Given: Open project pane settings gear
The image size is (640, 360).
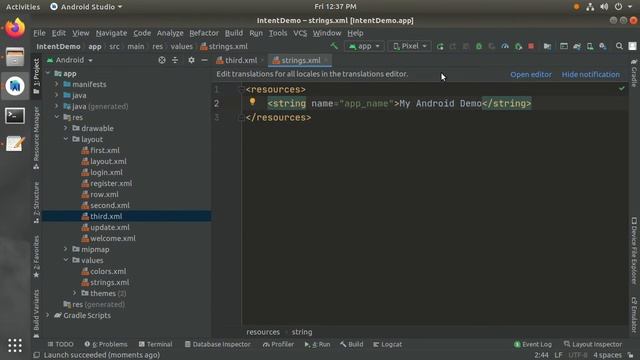Looking at the screenshot, I should pos(191,60).
